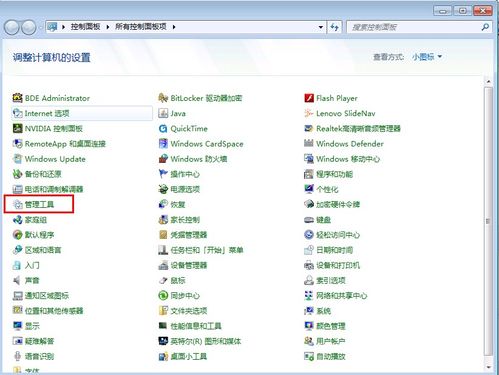Open 用户帐户
Viewport: 499px width, 375px height.
point(325,341)
